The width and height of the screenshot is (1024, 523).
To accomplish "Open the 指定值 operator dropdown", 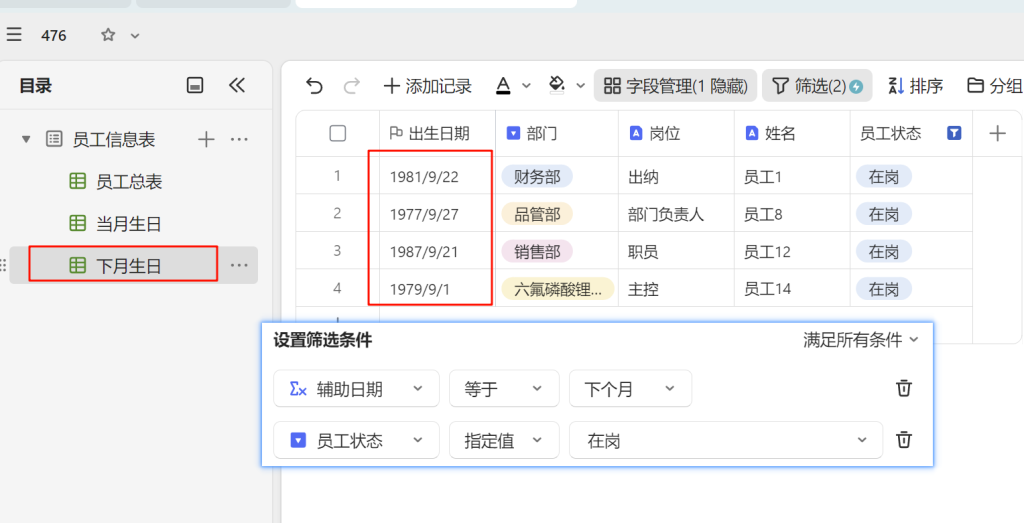I will (x=504, y=440).
